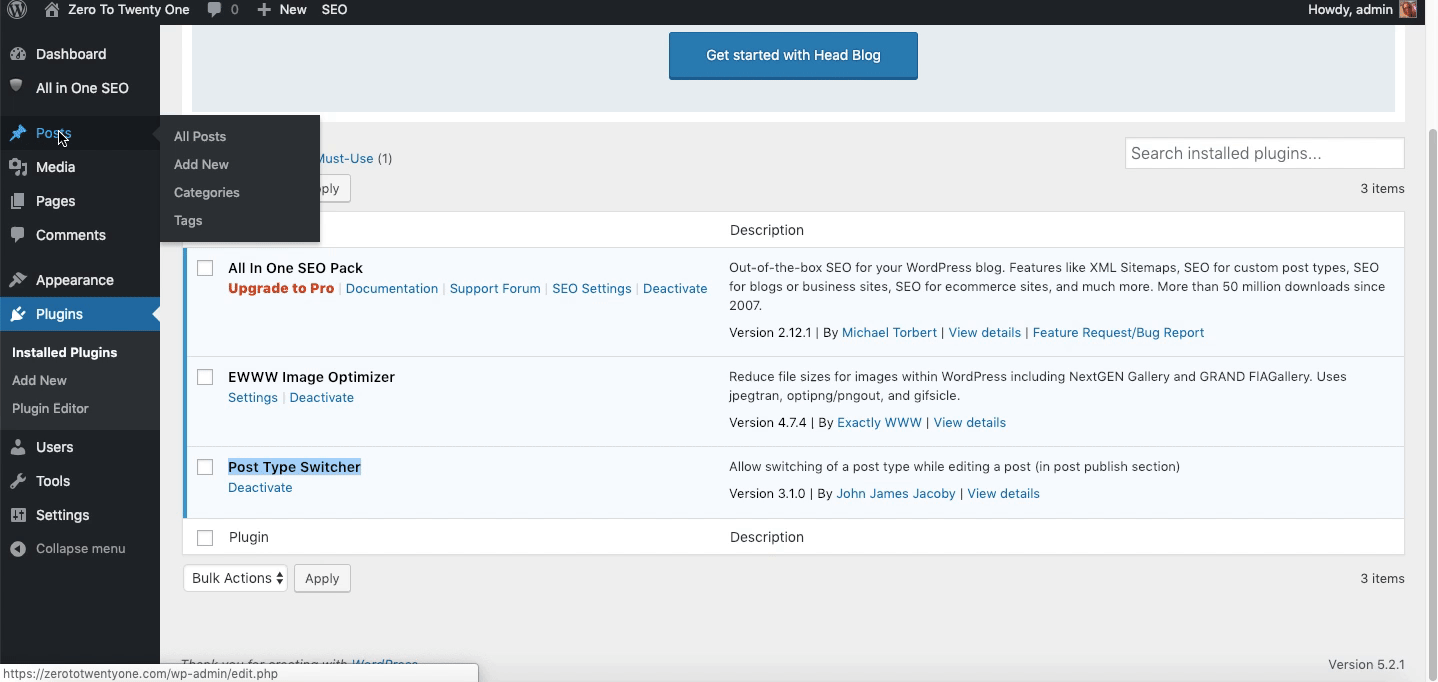The height and width of the screenshot is (682, 1438).
Task: Click the Post Type Switcher plugin name
Action: (294, 467)
